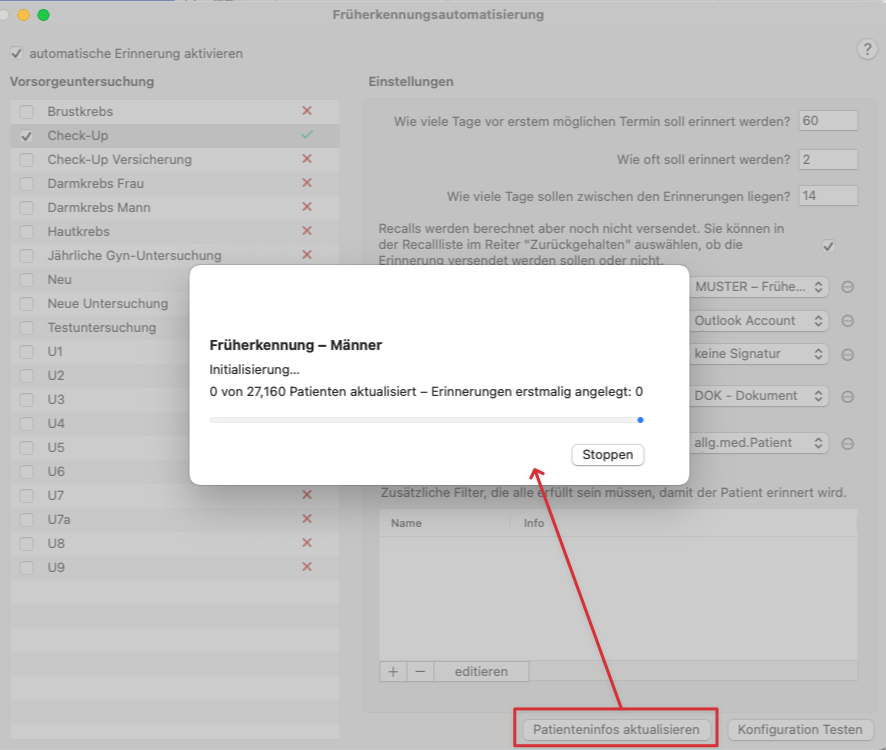Viewport: 886px width, 750px height.
Task: Click the green checkmark beside Check-Up
Action: 307,135
